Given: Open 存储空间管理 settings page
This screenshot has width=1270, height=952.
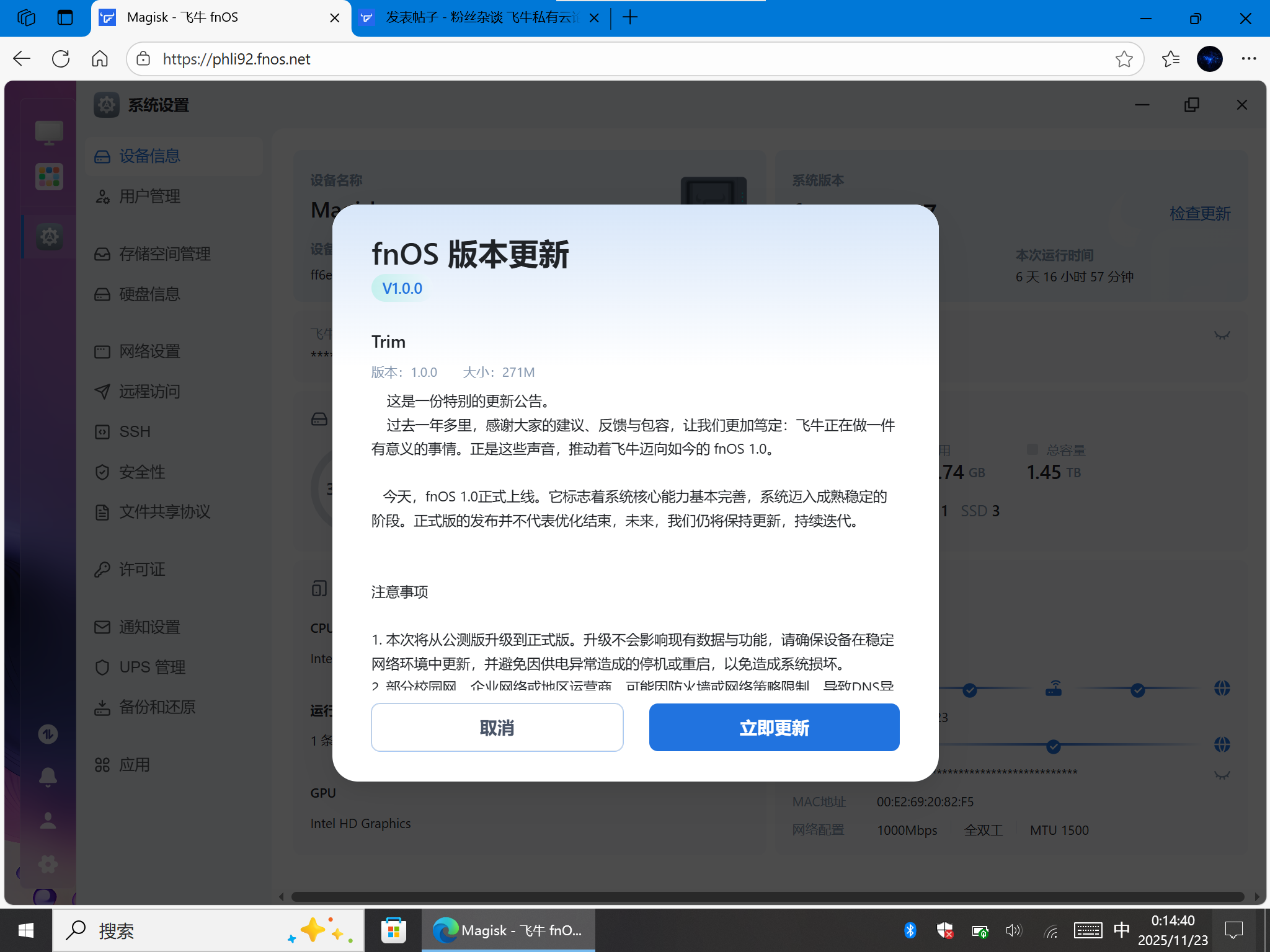Looking at the screenshot, I should [165, 253].
